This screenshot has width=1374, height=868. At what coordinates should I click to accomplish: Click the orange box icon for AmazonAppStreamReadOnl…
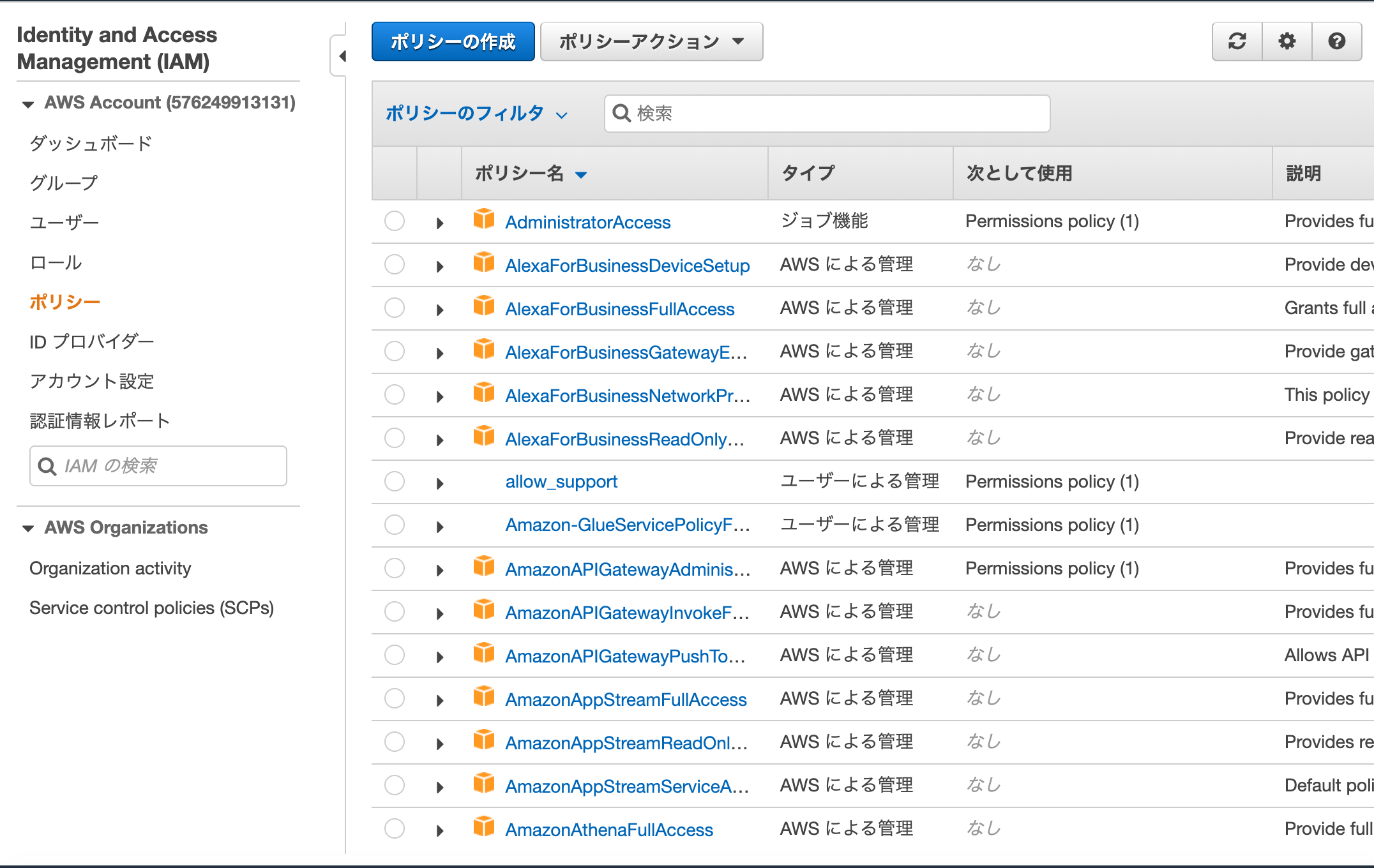coord(484,739)
